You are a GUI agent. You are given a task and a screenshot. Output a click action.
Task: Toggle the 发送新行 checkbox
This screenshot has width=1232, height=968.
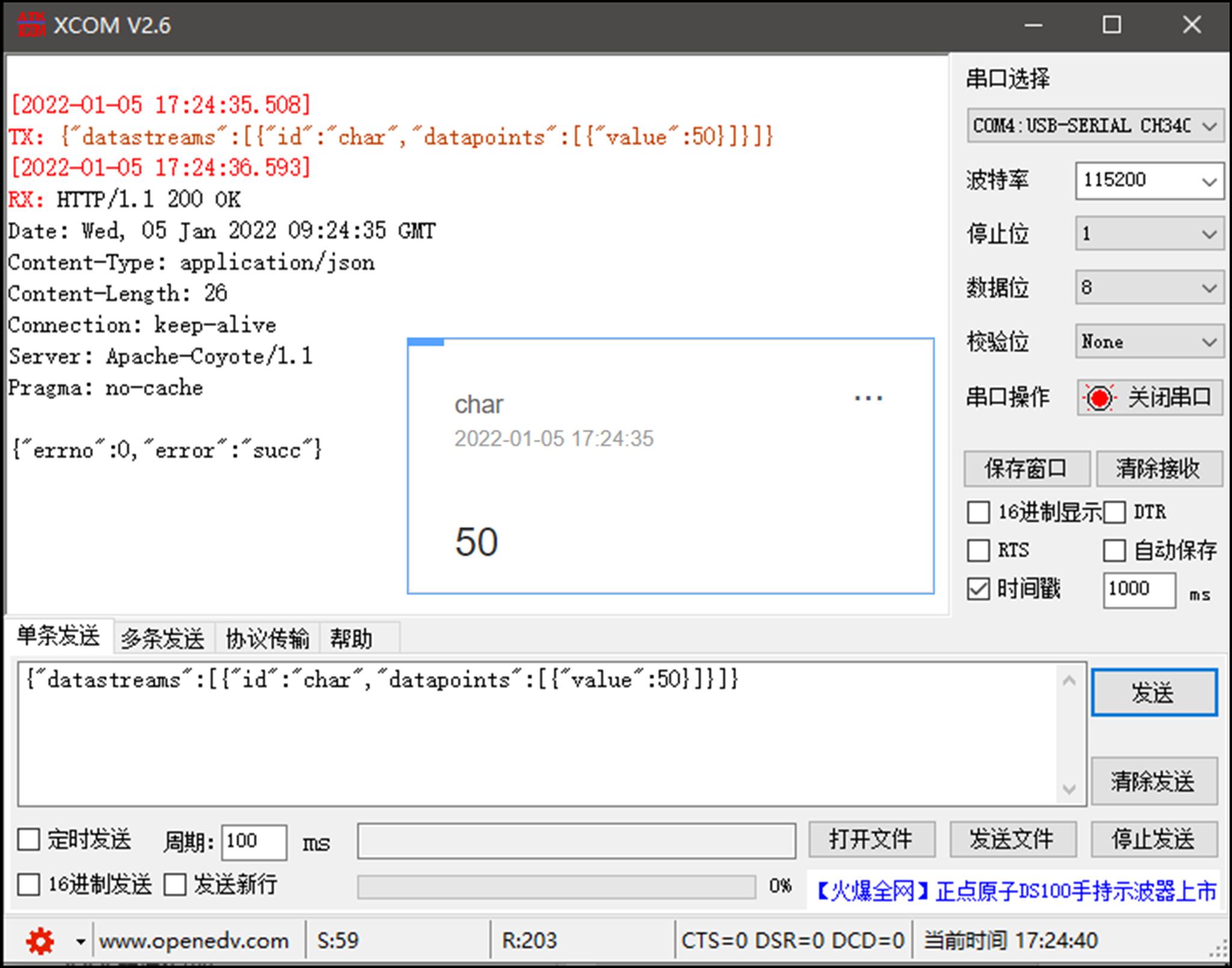coord(175,885)
